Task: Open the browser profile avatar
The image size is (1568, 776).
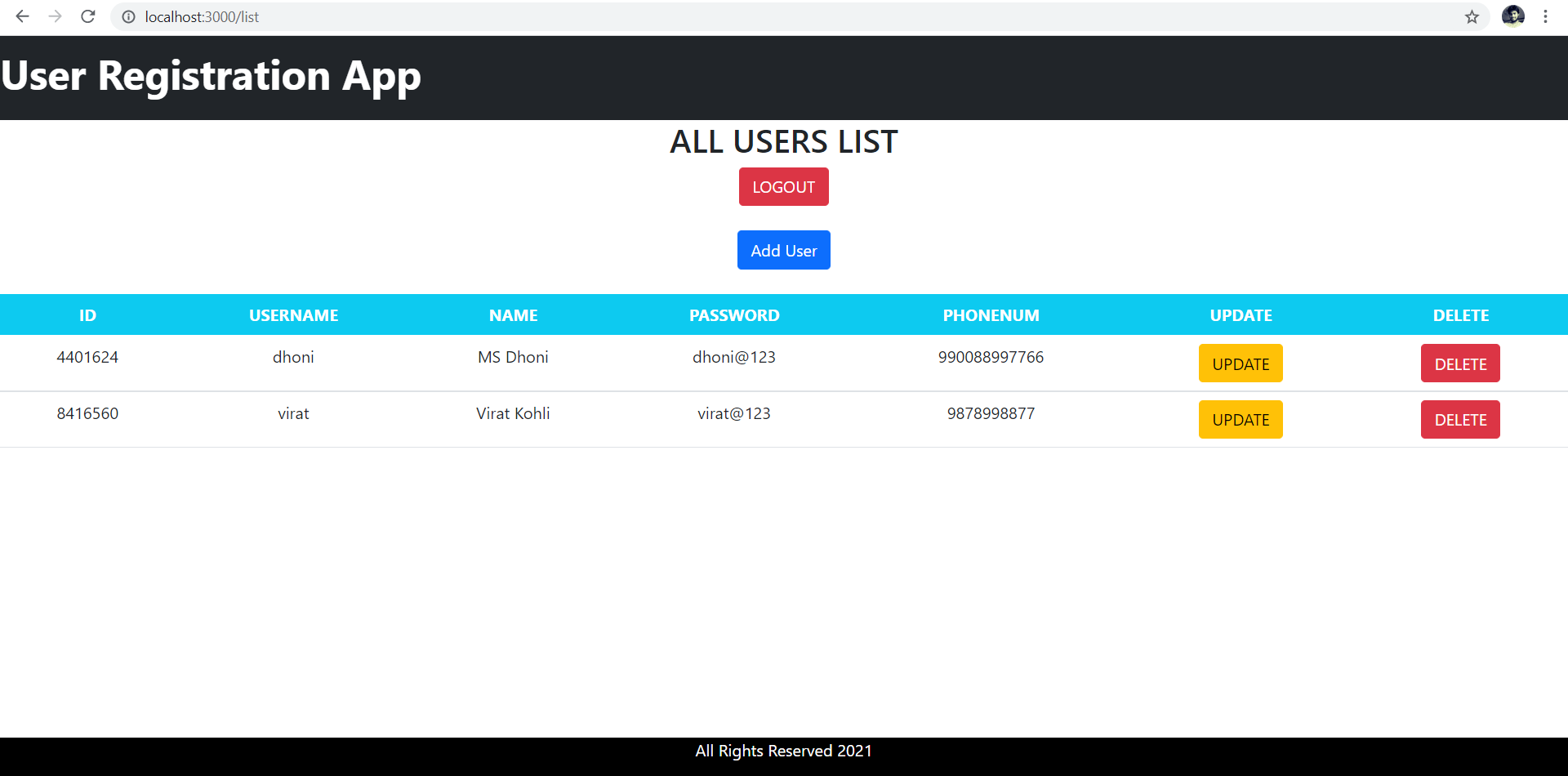Action: pyautogui.click(x=1513, y=16)
